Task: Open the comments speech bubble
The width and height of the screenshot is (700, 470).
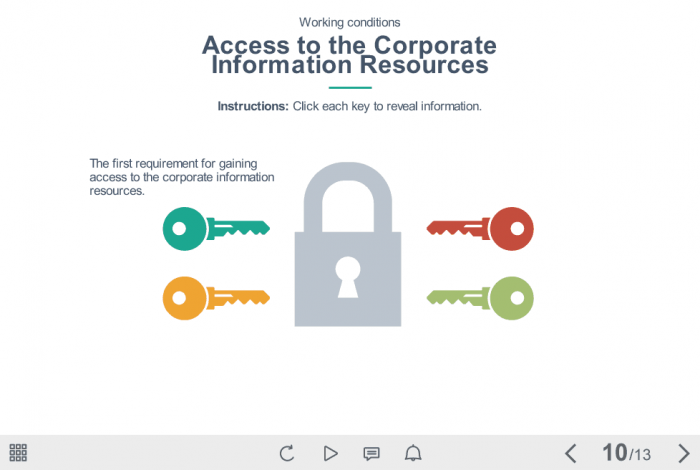Action: (x=371, y=453)
